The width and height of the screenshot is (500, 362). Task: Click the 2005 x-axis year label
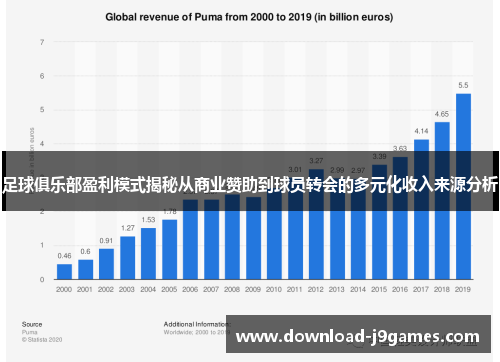(169, 289)
